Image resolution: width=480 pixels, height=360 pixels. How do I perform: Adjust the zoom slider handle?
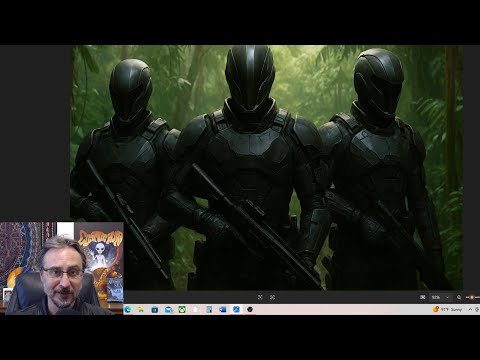pyautogui.click(x=472, y=297)
